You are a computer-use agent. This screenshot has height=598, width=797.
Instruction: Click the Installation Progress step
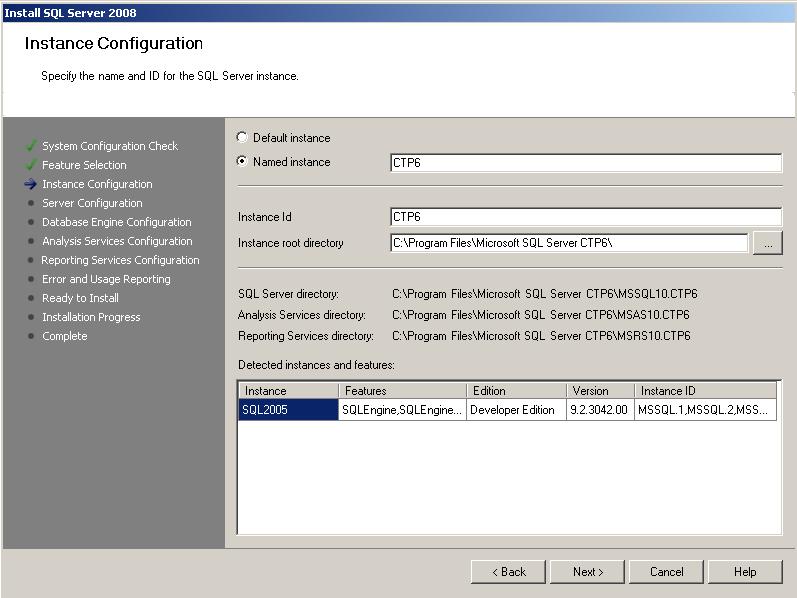91,317
